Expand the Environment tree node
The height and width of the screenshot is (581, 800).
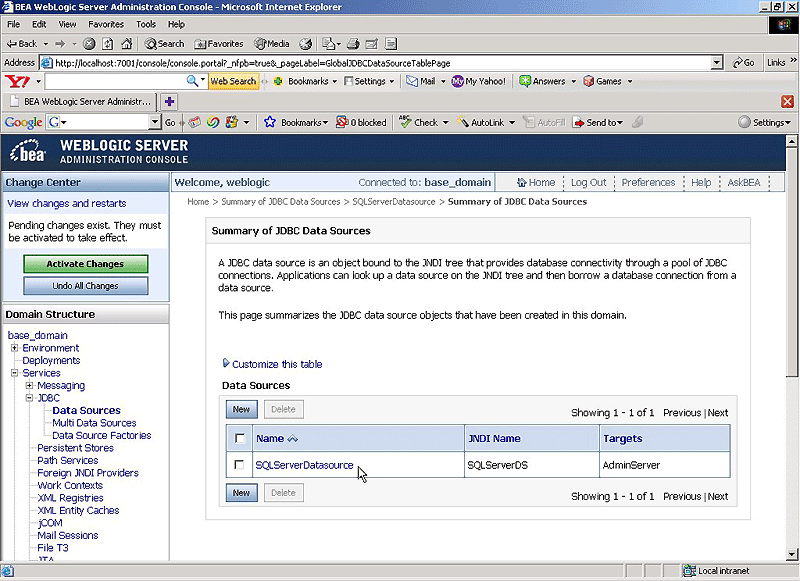pos(15,348)
